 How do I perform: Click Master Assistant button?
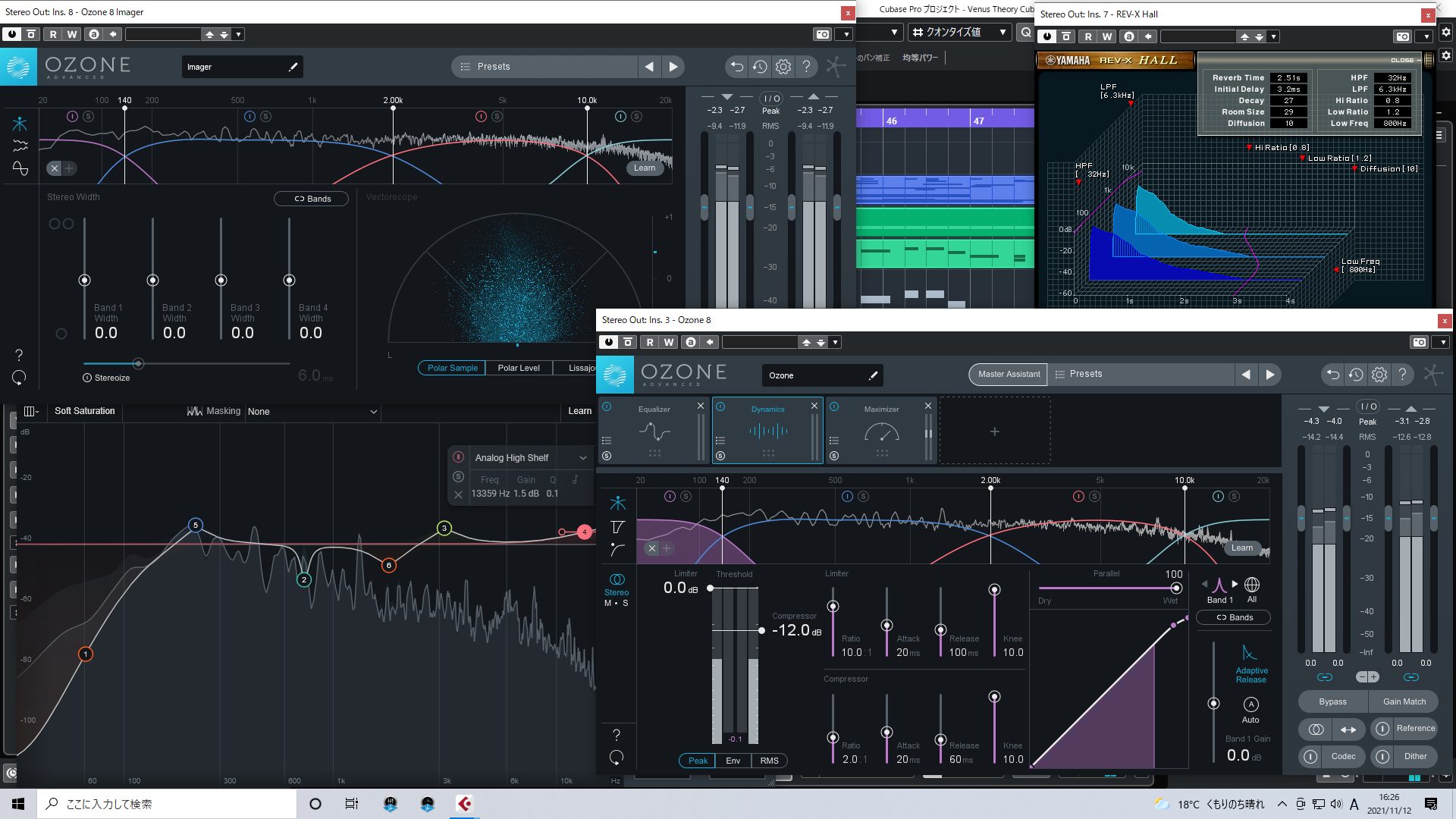point(1009,374)
